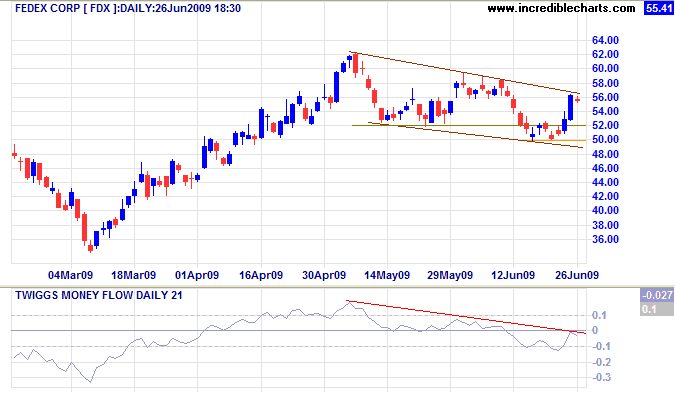675x395 pixels.
Task: Select the 60.00 price axis label
Action: (x=605, y=68)
